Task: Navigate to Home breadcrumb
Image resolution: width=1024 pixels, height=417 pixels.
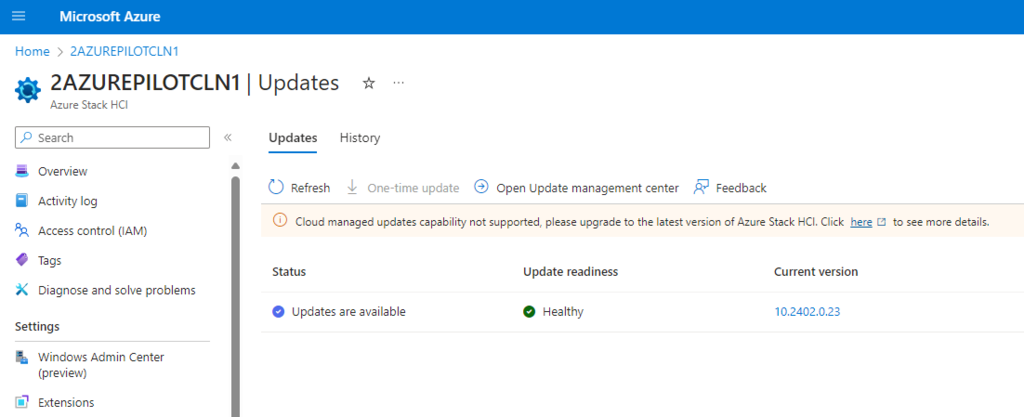Action: click(32, 51)
